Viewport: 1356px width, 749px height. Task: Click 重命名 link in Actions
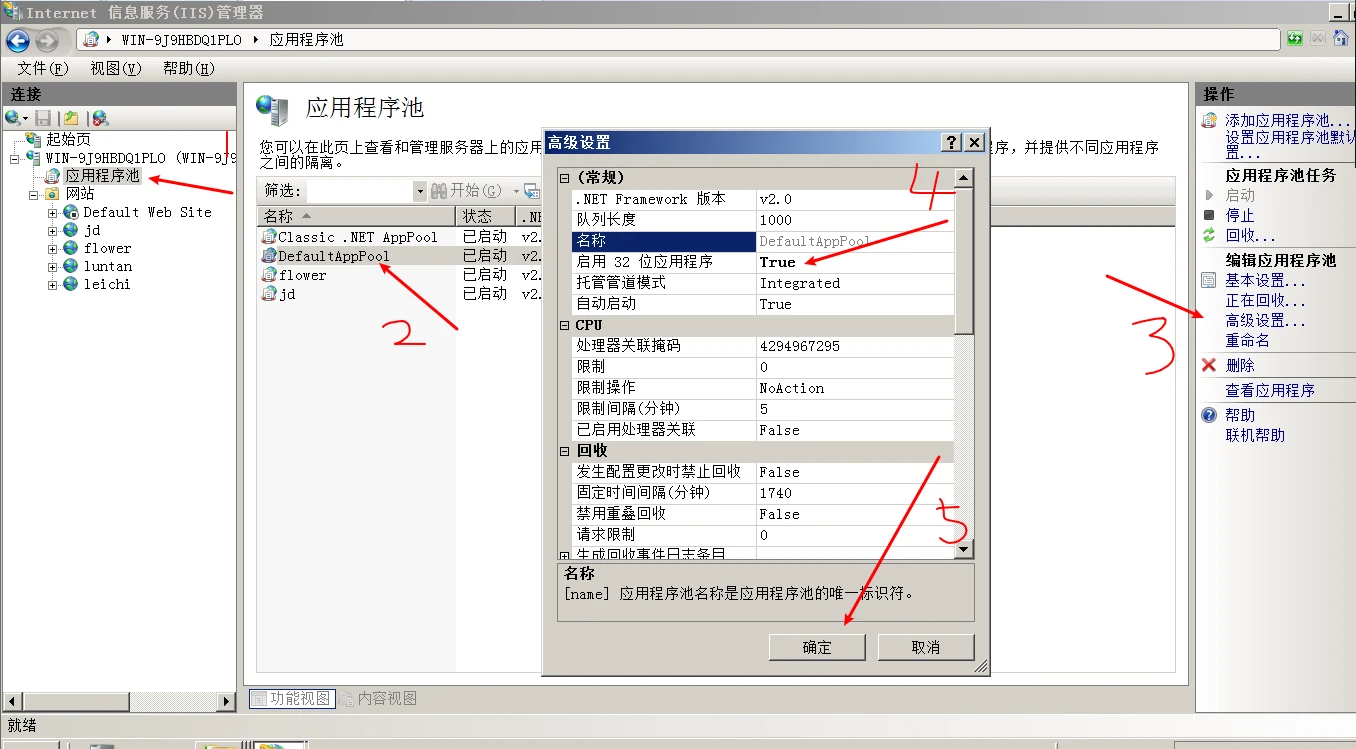click(x=1247, y=340)
